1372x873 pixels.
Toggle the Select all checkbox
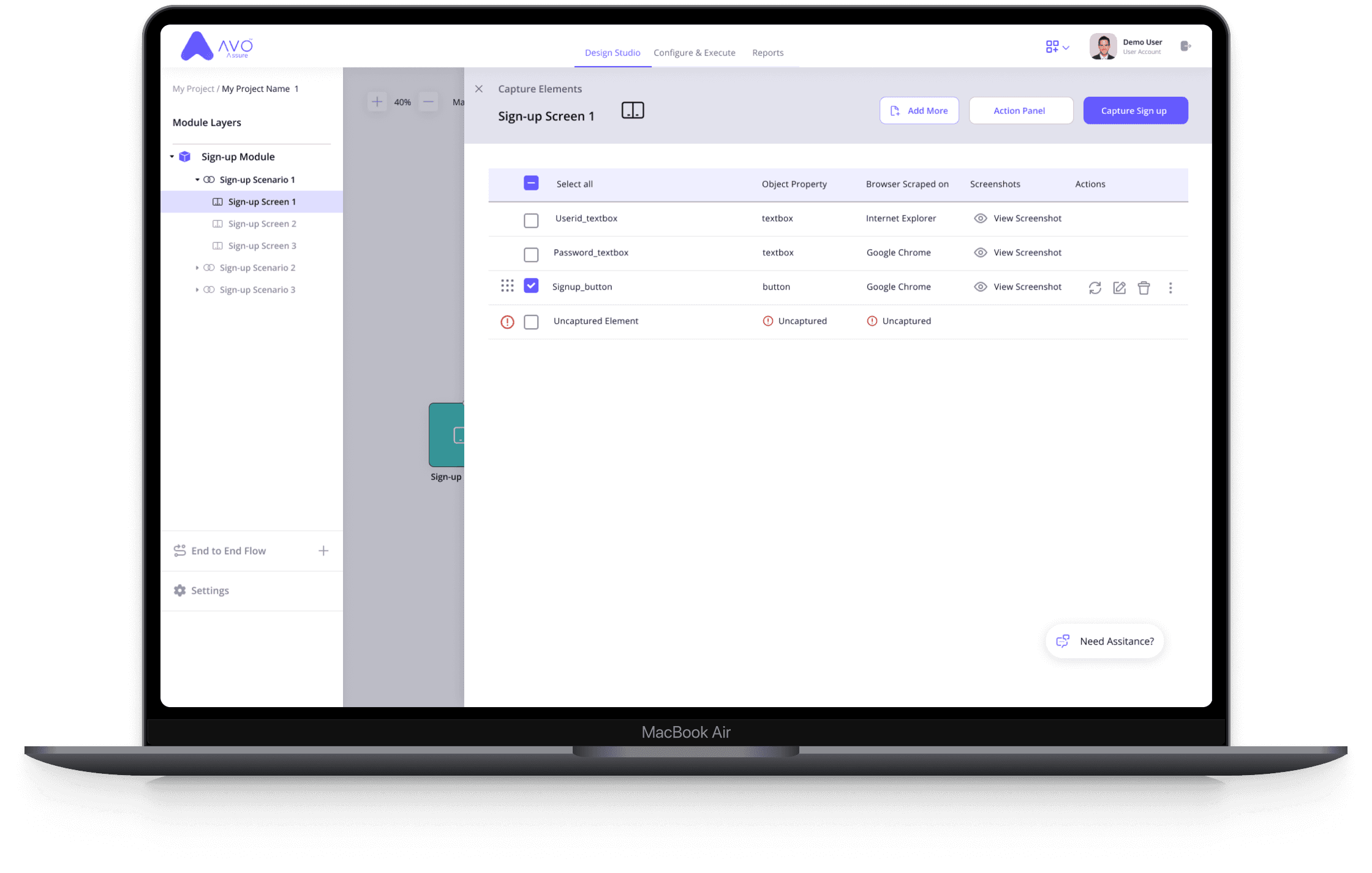pos(531,183)
